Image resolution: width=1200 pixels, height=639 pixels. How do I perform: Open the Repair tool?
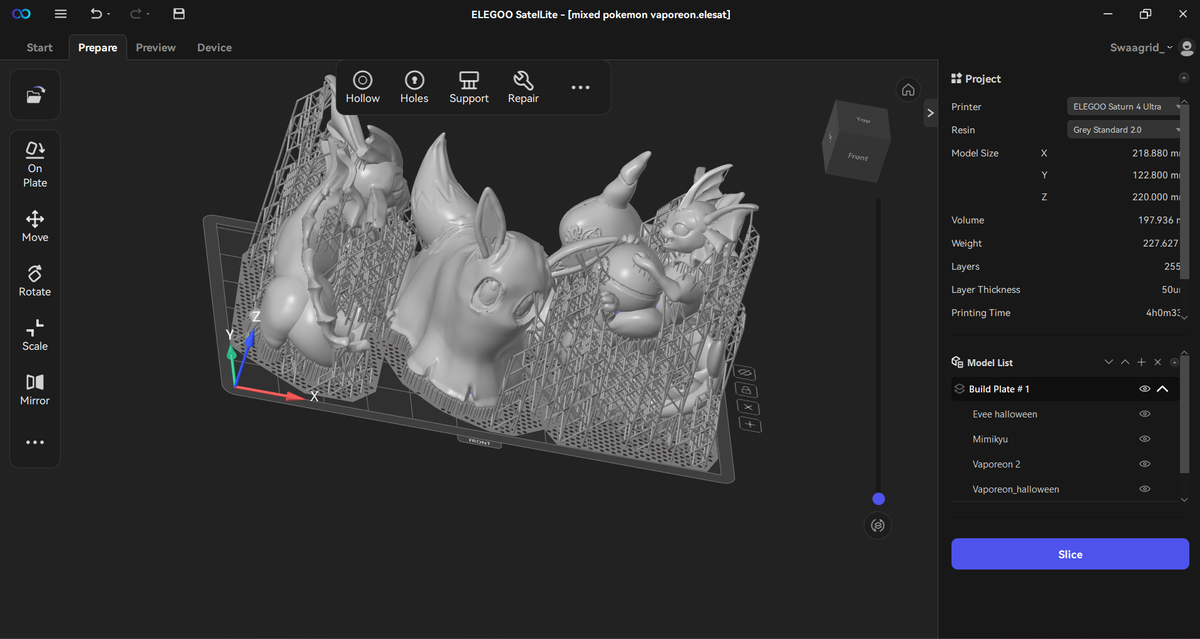tap(523, 87)
